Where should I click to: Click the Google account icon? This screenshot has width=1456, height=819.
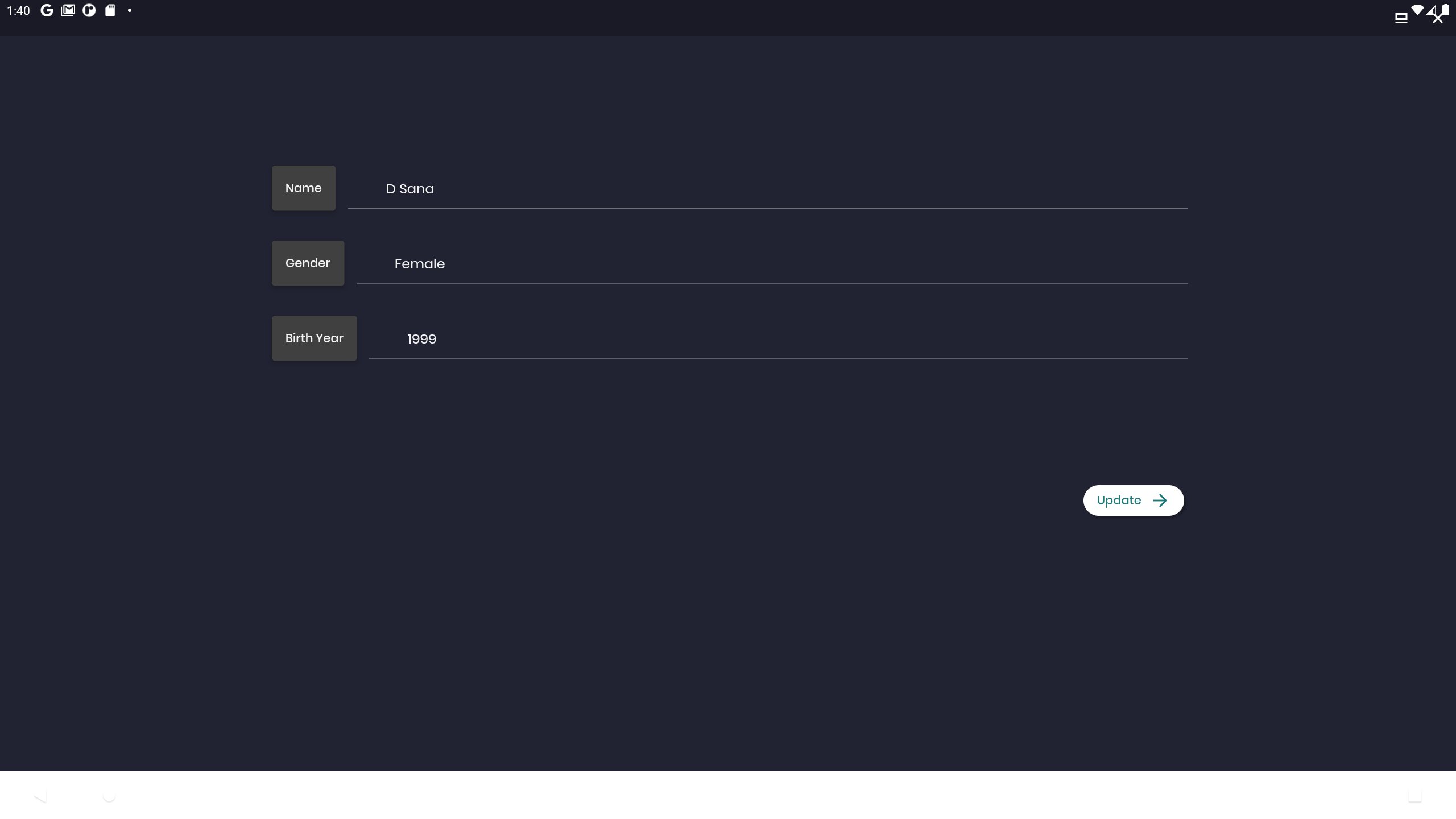click(x=47, y=10)
